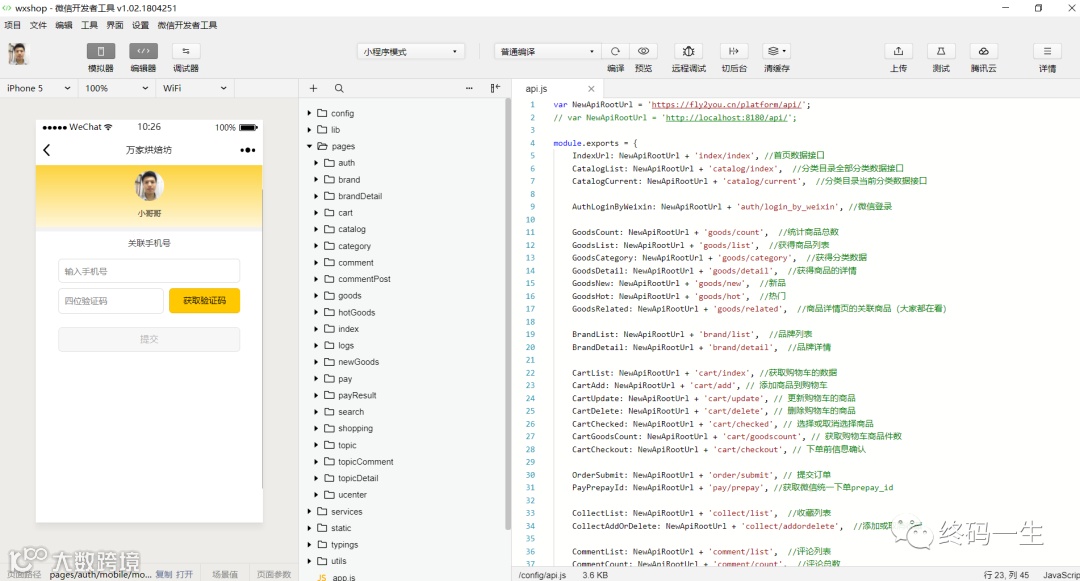1080x581 pixels.
Task: Toggle the simulator (模拟器) panel
Action: click(x=100, y=51)
